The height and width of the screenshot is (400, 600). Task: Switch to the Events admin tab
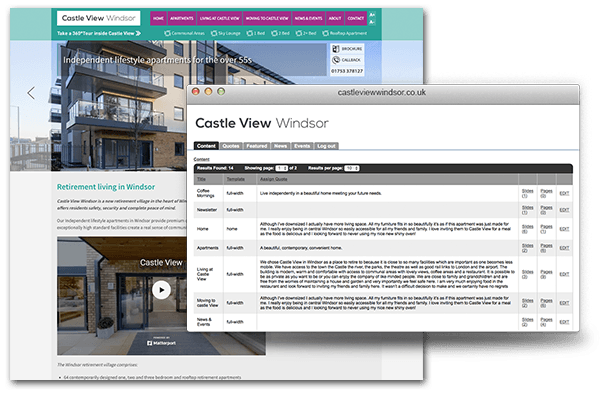(302, 146)
